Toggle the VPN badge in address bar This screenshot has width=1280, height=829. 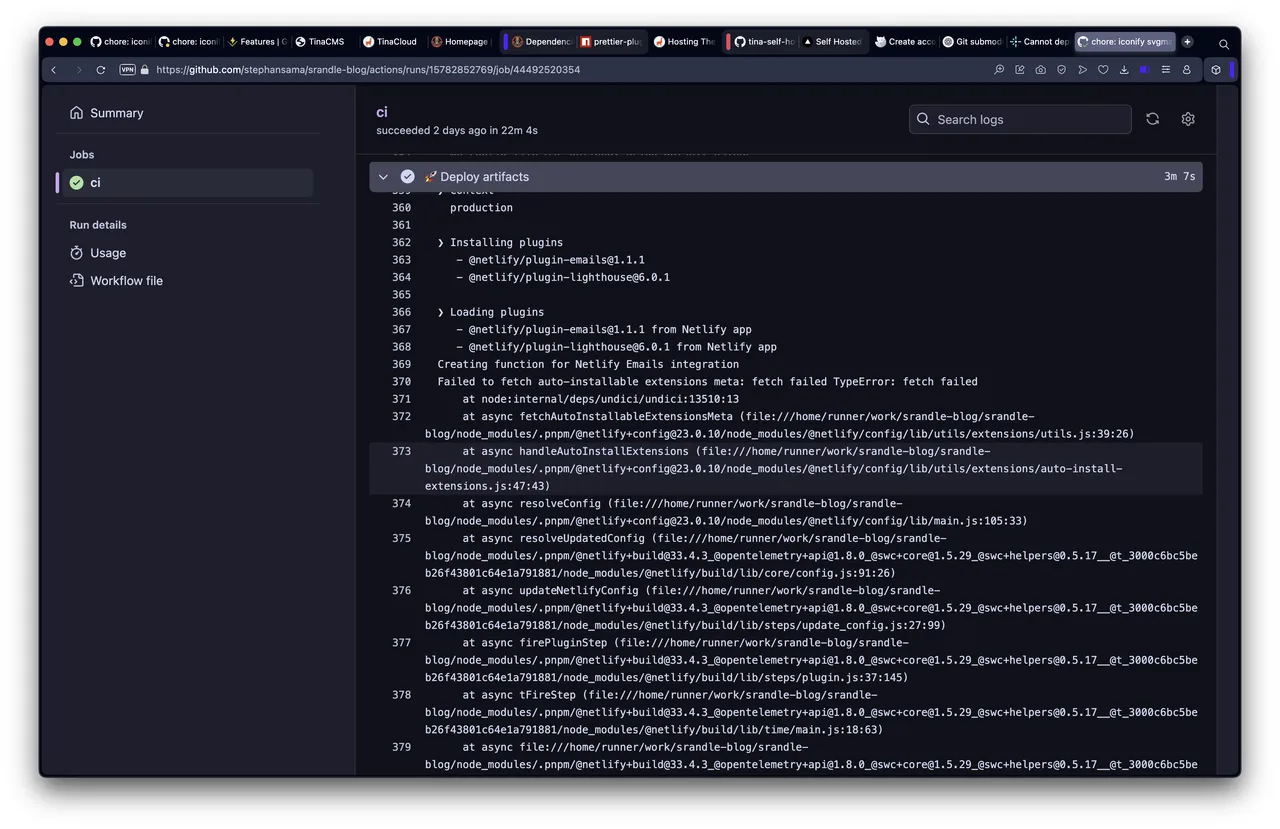coord(127,70)
